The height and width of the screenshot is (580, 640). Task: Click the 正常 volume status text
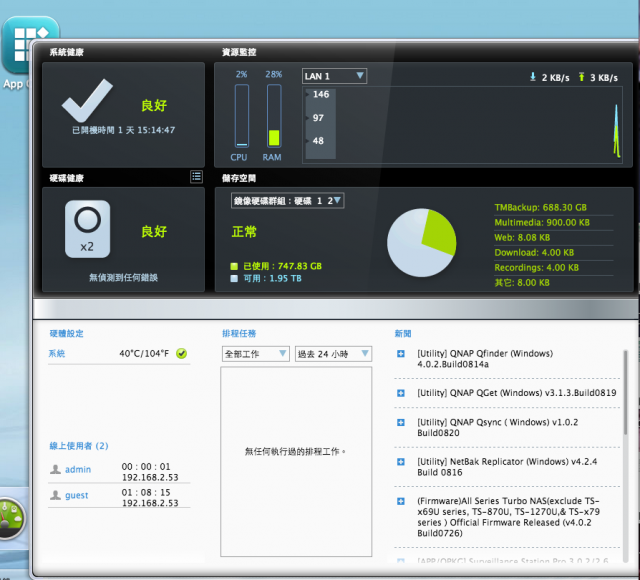click(244, 232)
